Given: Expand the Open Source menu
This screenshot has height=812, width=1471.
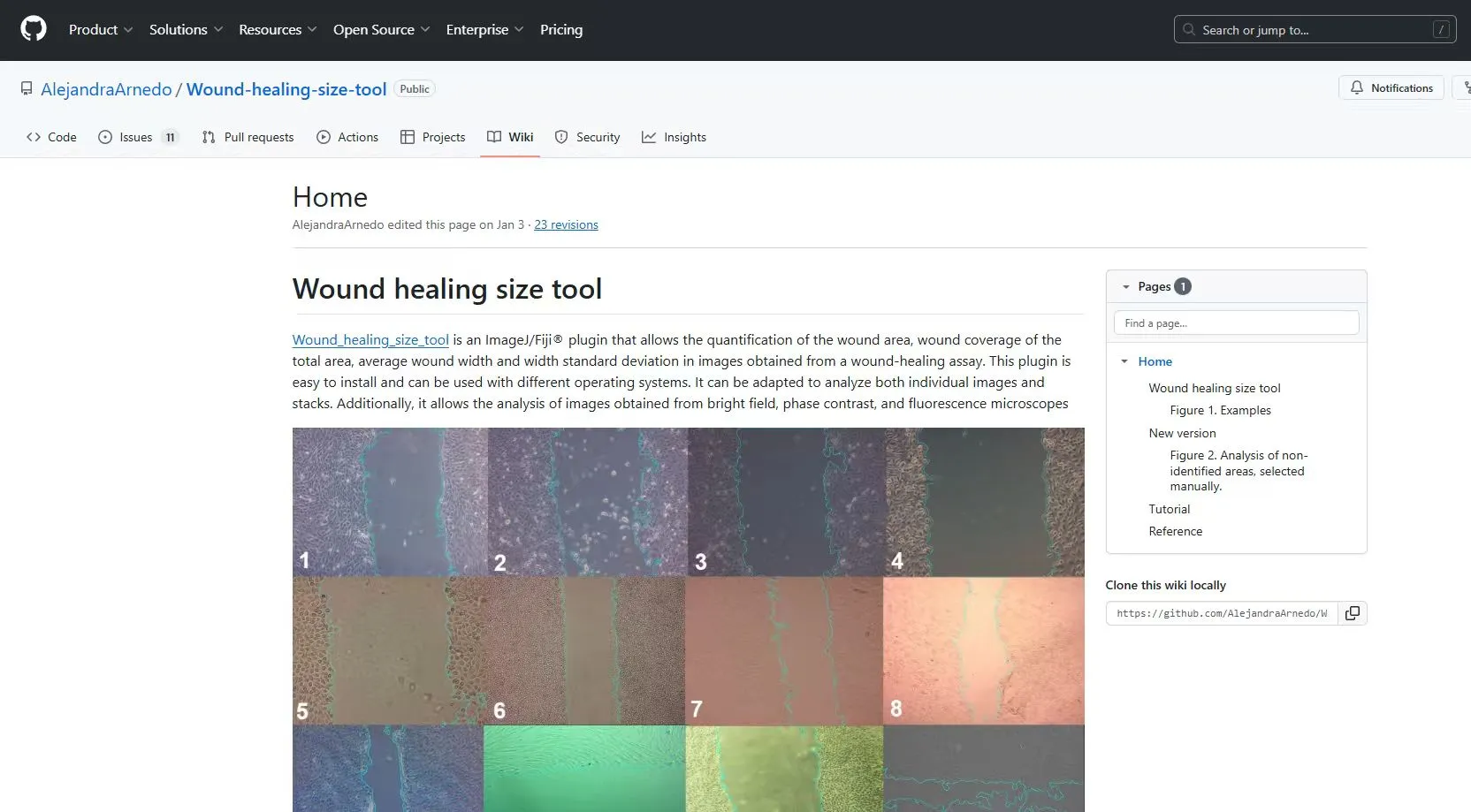Looking at the screenshot, I should (x=382, y=29).
